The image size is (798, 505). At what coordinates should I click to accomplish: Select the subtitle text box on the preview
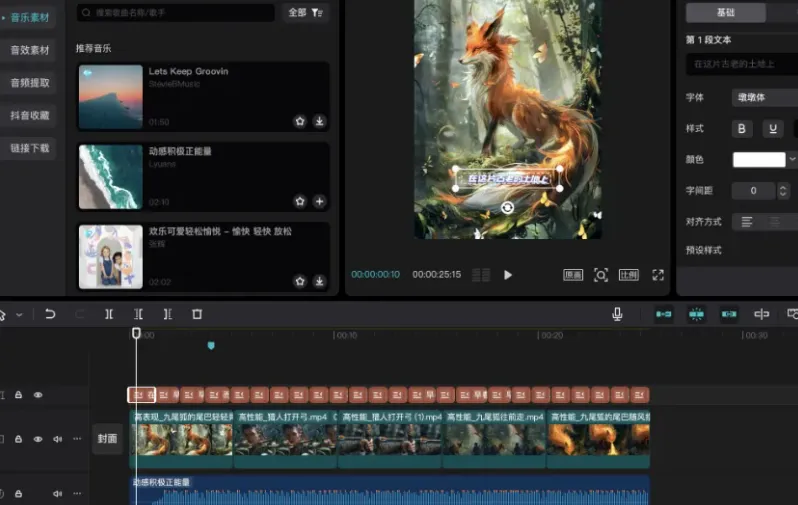[508, 179]
